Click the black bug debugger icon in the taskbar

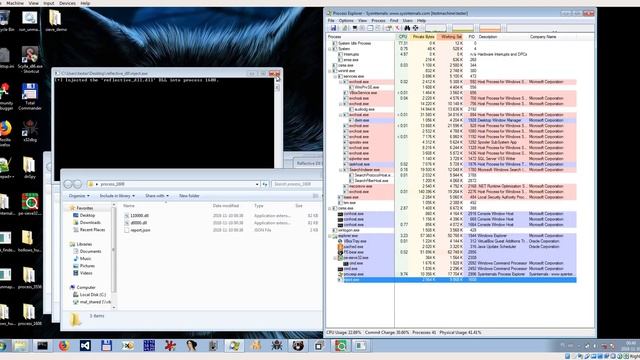pyautogui.click(x=277, y=346)
